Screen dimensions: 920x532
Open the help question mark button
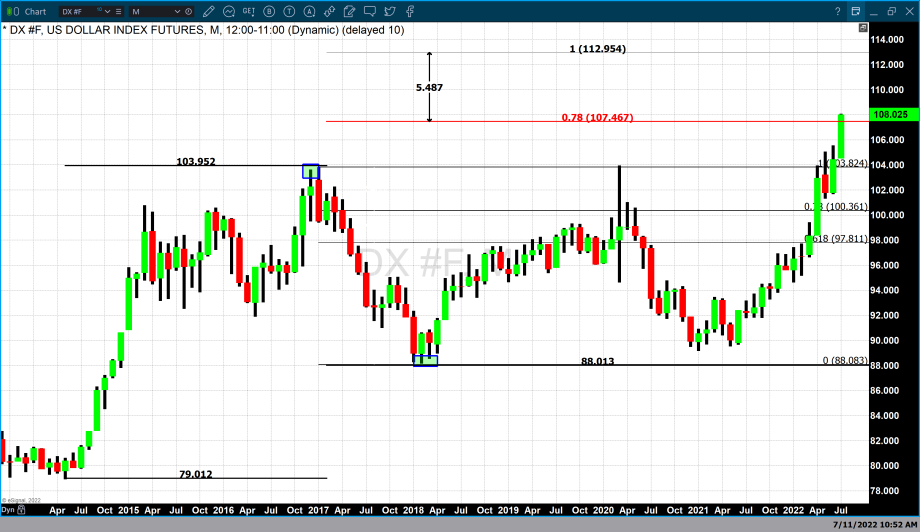click(x=837, y=10)
